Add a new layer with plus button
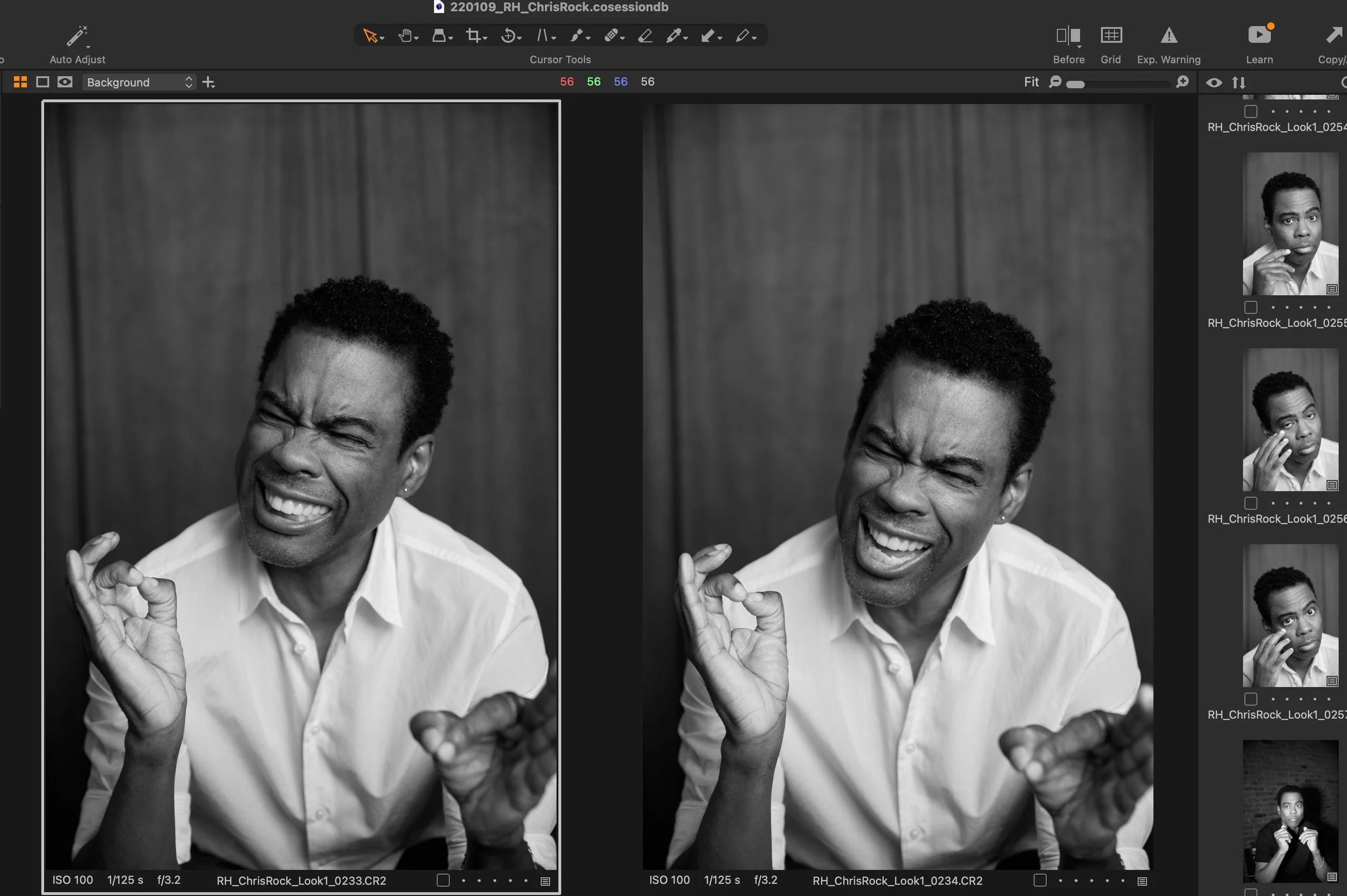Viewport: 1347px width, 896px height. coord(209,82)
